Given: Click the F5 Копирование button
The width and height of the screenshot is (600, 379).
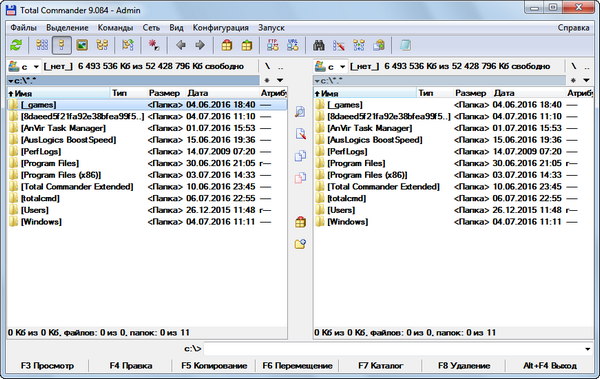Looking at the screenshot, I should tap(214, 366).
